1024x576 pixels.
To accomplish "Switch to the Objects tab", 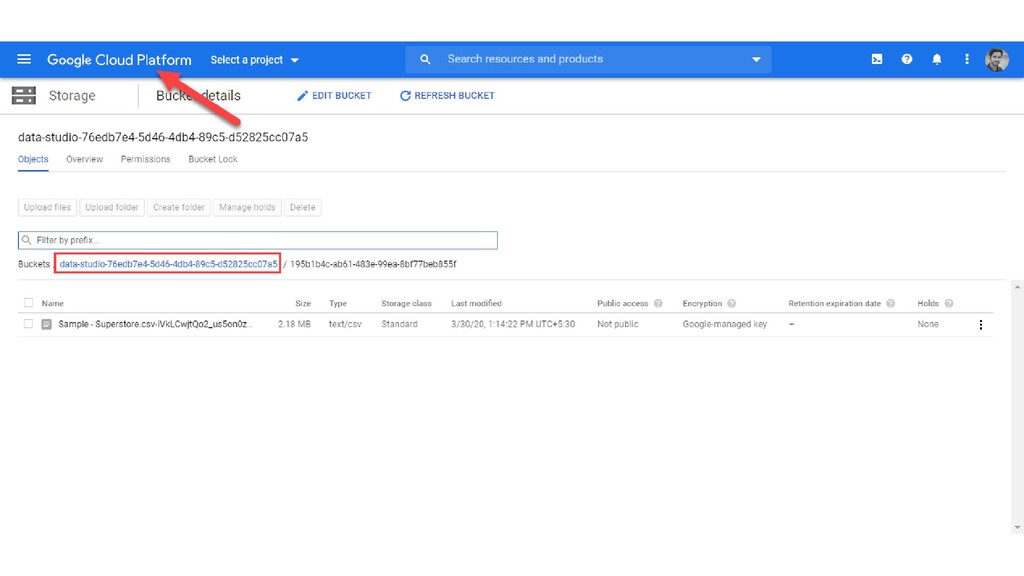I will [33, 159].
